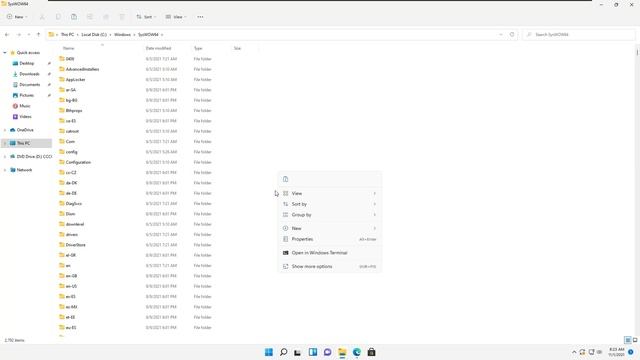Select Desktop in the navigation pane
This screenshot has width=640, height=360.
point(27,63)
